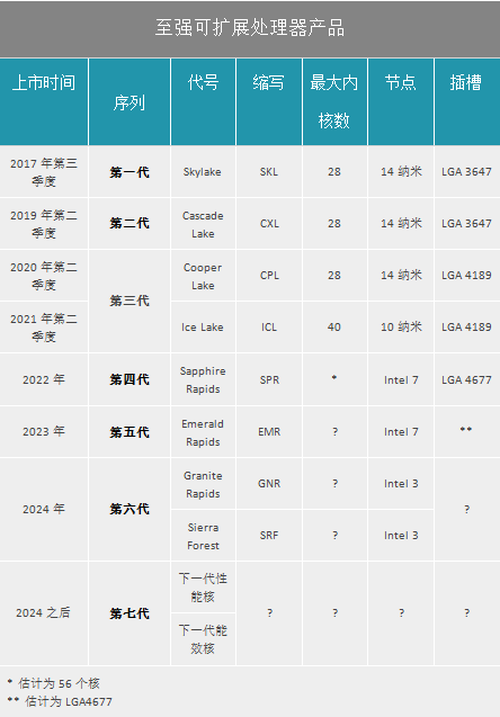
Task: Select the 序列 column header
Action: tap(129, 102)
